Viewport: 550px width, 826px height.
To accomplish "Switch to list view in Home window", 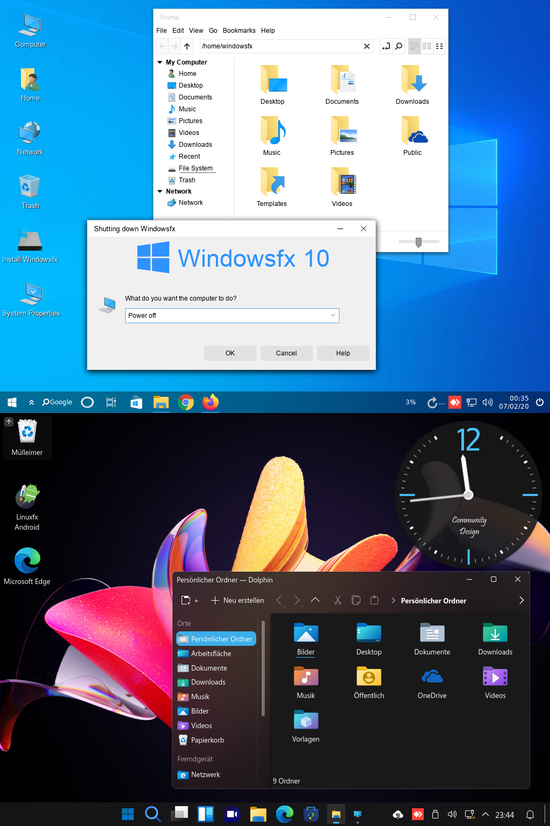I will [427, 46].
